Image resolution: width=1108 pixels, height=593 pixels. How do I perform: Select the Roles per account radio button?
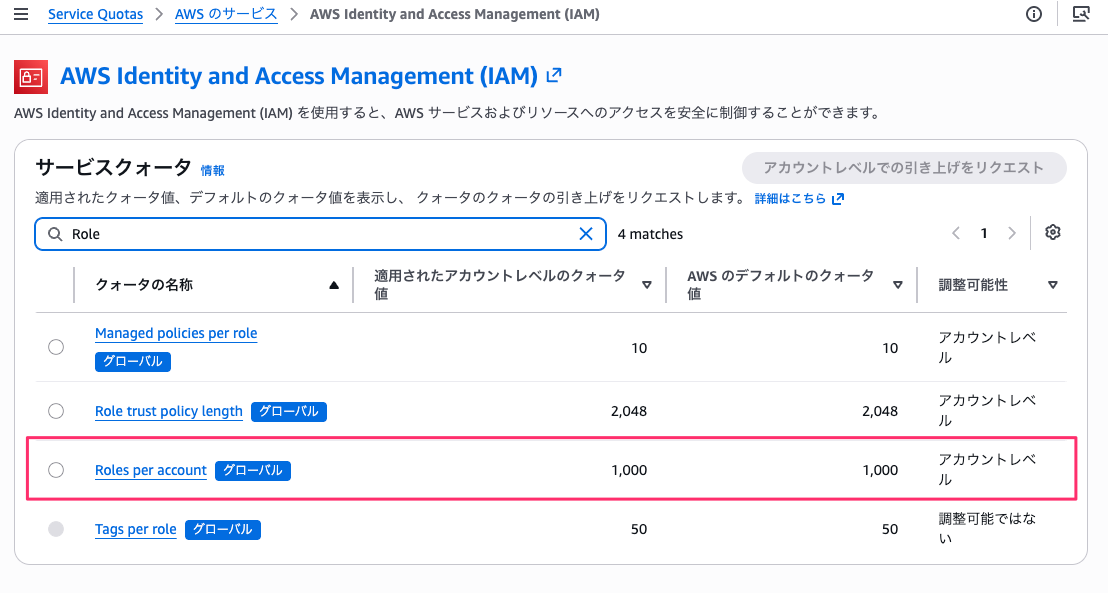[x=56, y=470]
